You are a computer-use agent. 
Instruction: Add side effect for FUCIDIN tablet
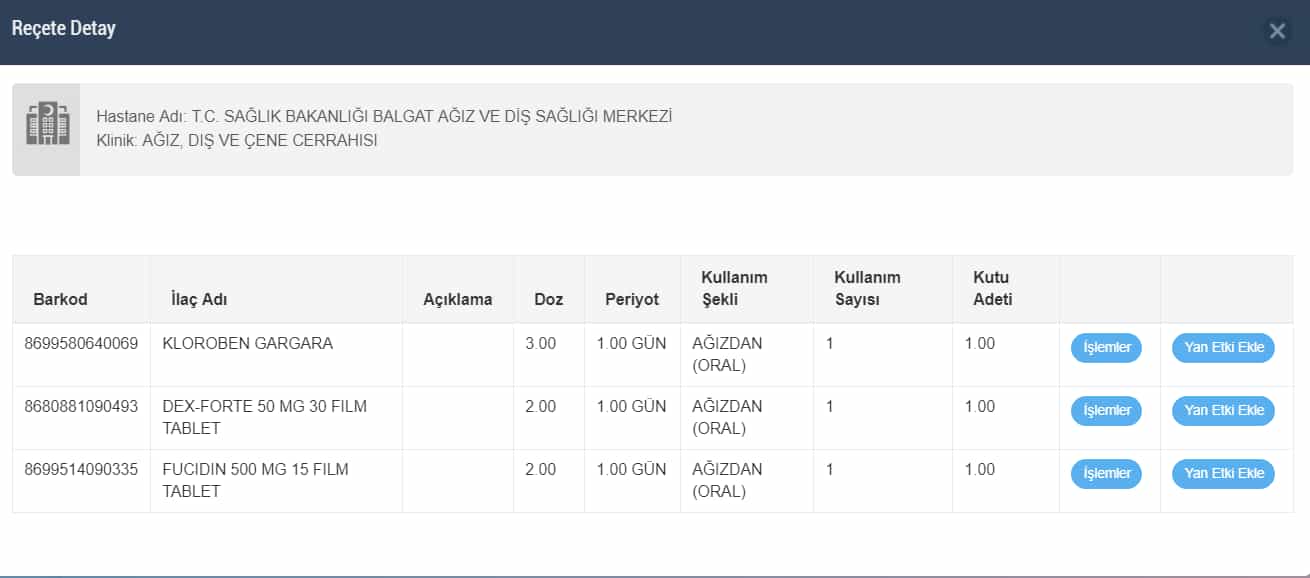pos(1223,473)
